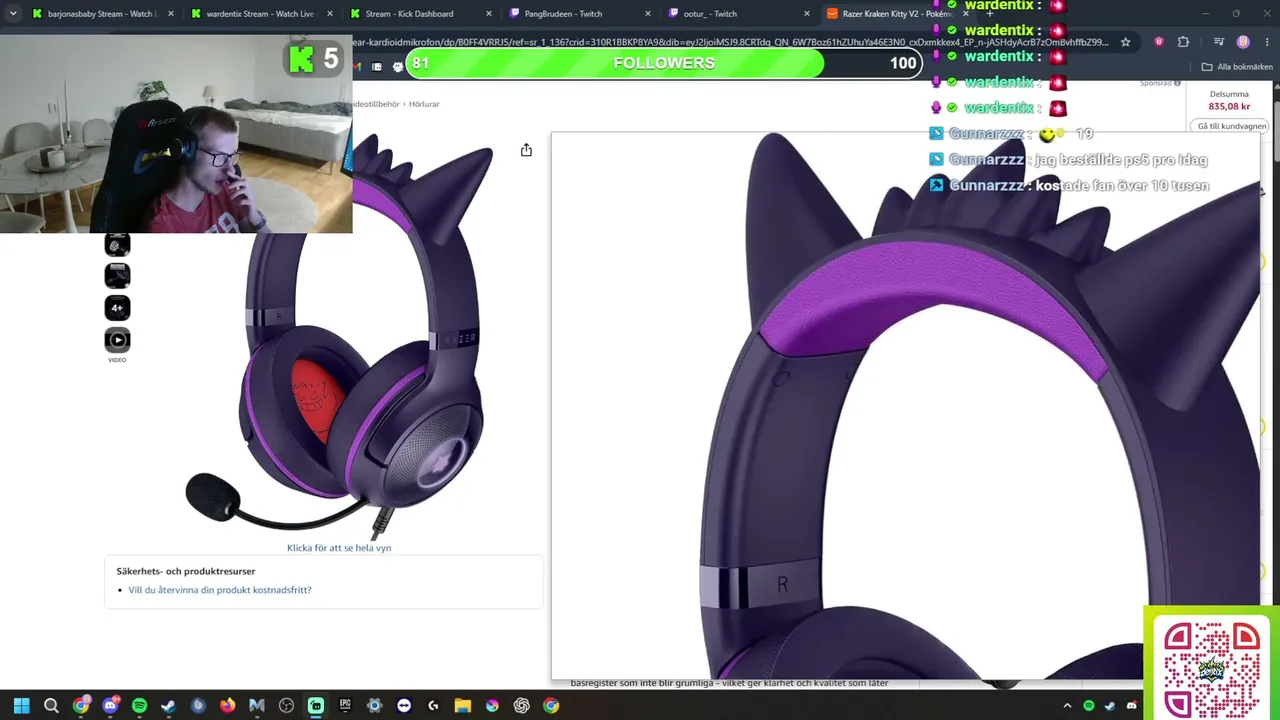
Task: Open the tab search dropdown arrow
Action: point(12,14)
